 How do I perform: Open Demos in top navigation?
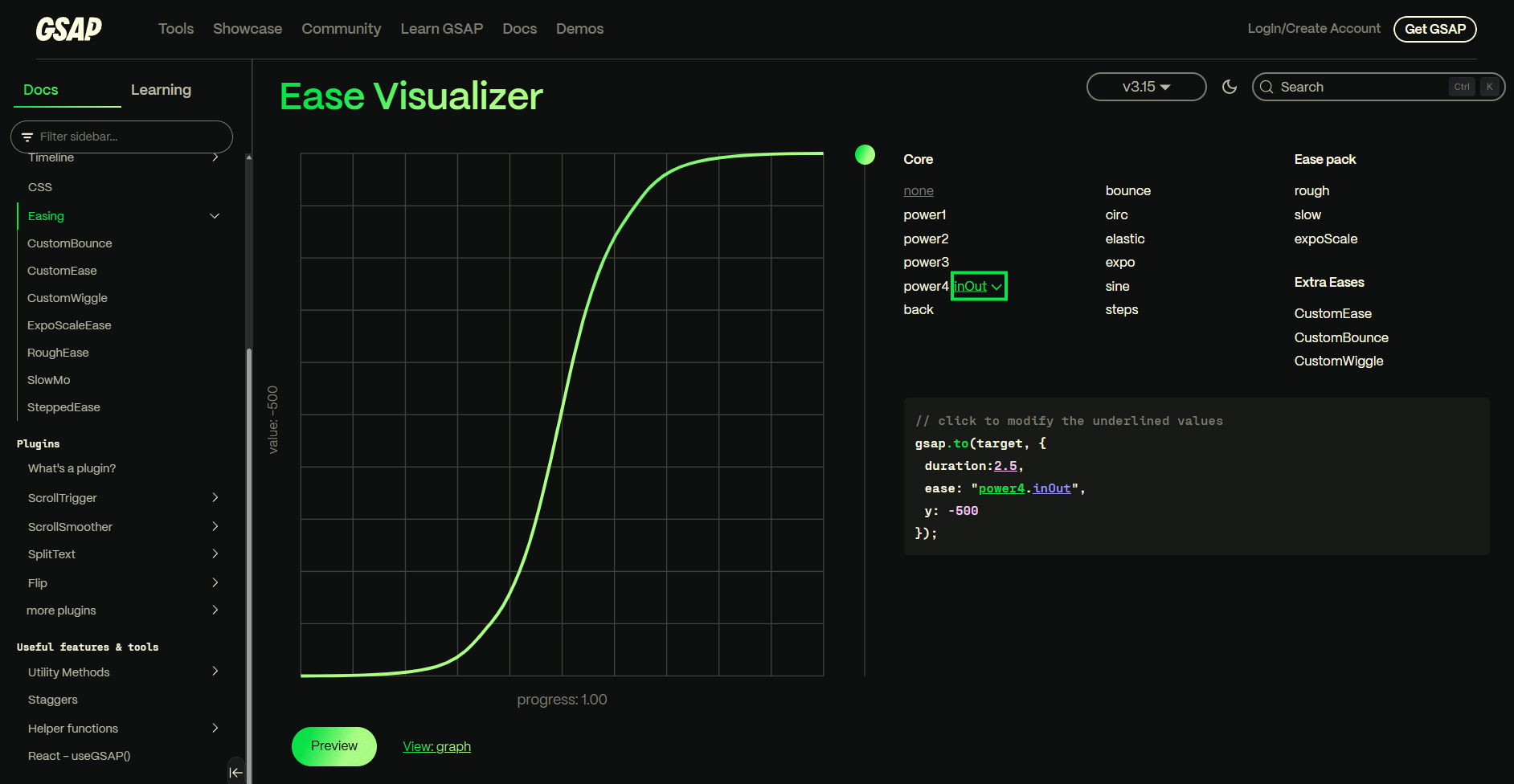click(x=579, y=29)
